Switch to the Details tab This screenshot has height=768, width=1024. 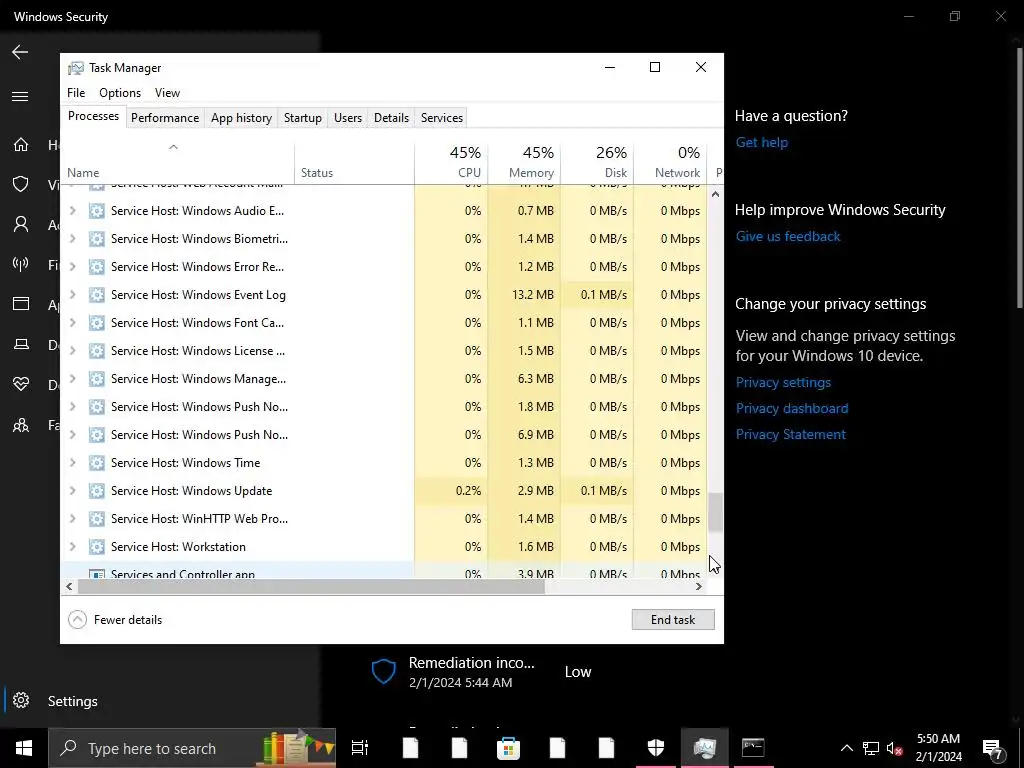pos(391,118)
